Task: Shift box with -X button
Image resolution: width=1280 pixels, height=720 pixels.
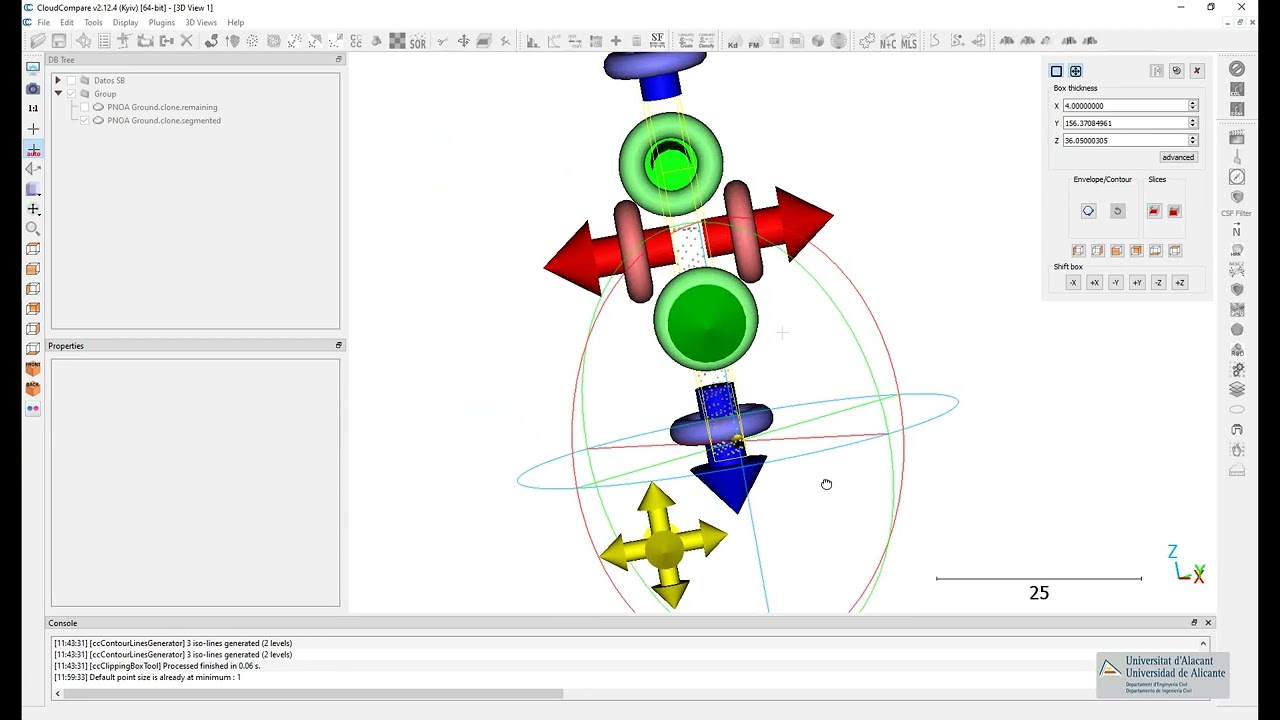Action: pyautogui.click(x=1073, y=283)
